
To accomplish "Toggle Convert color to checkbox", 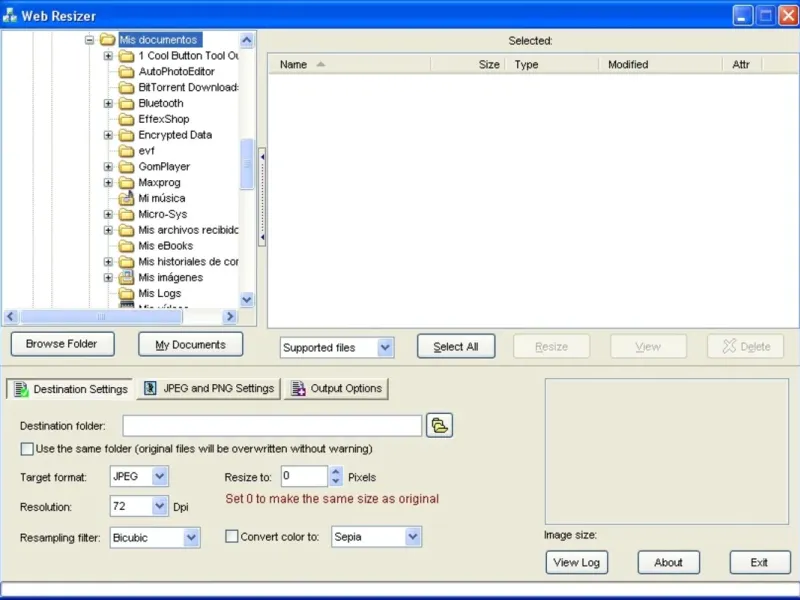I will click(x=232, y=536).
